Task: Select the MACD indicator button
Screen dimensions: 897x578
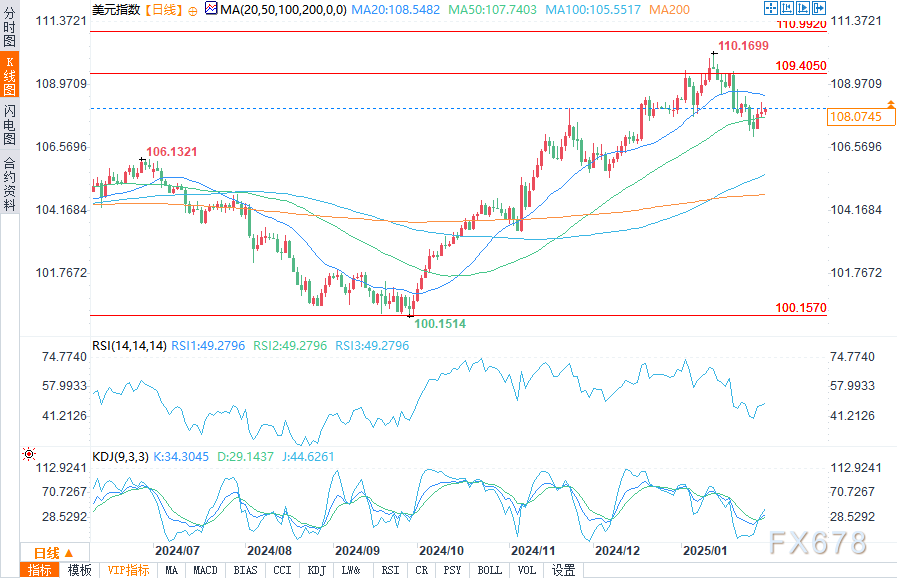Action: coord(205,570)
